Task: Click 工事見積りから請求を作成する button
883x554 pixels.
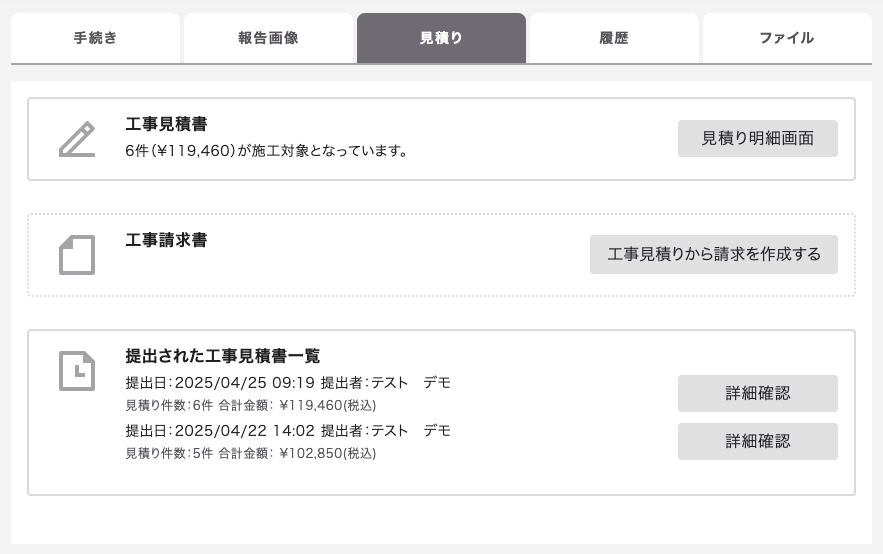Action: point(713,254)
